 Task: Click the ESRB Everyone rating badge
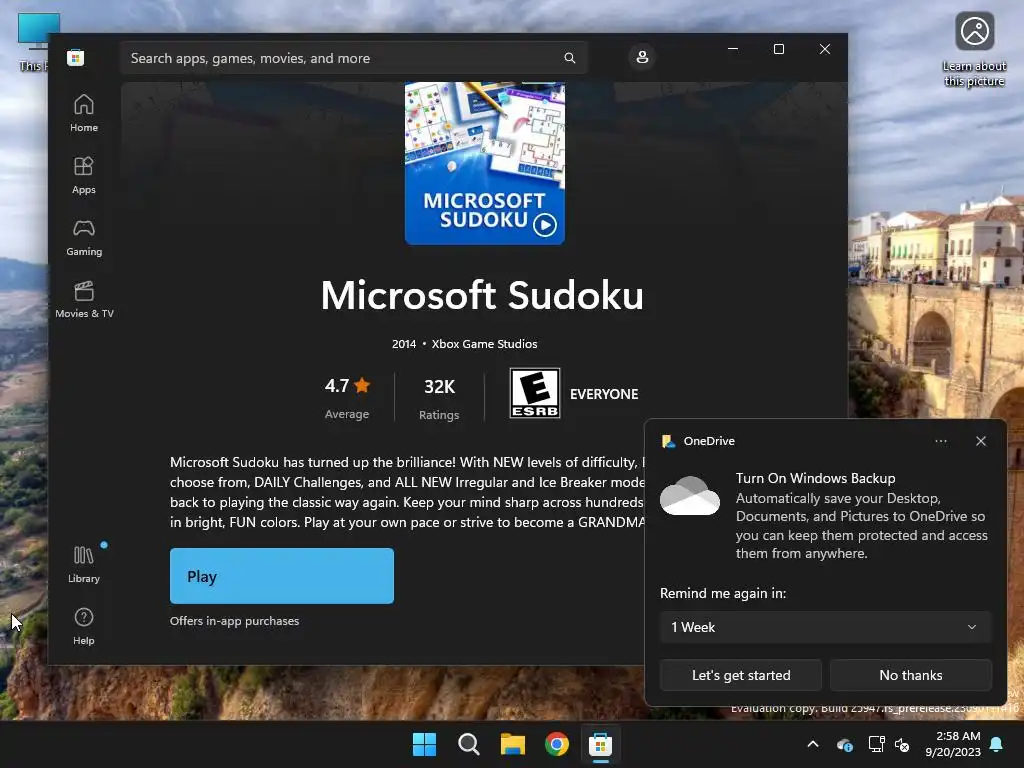(x=534, y=393)
